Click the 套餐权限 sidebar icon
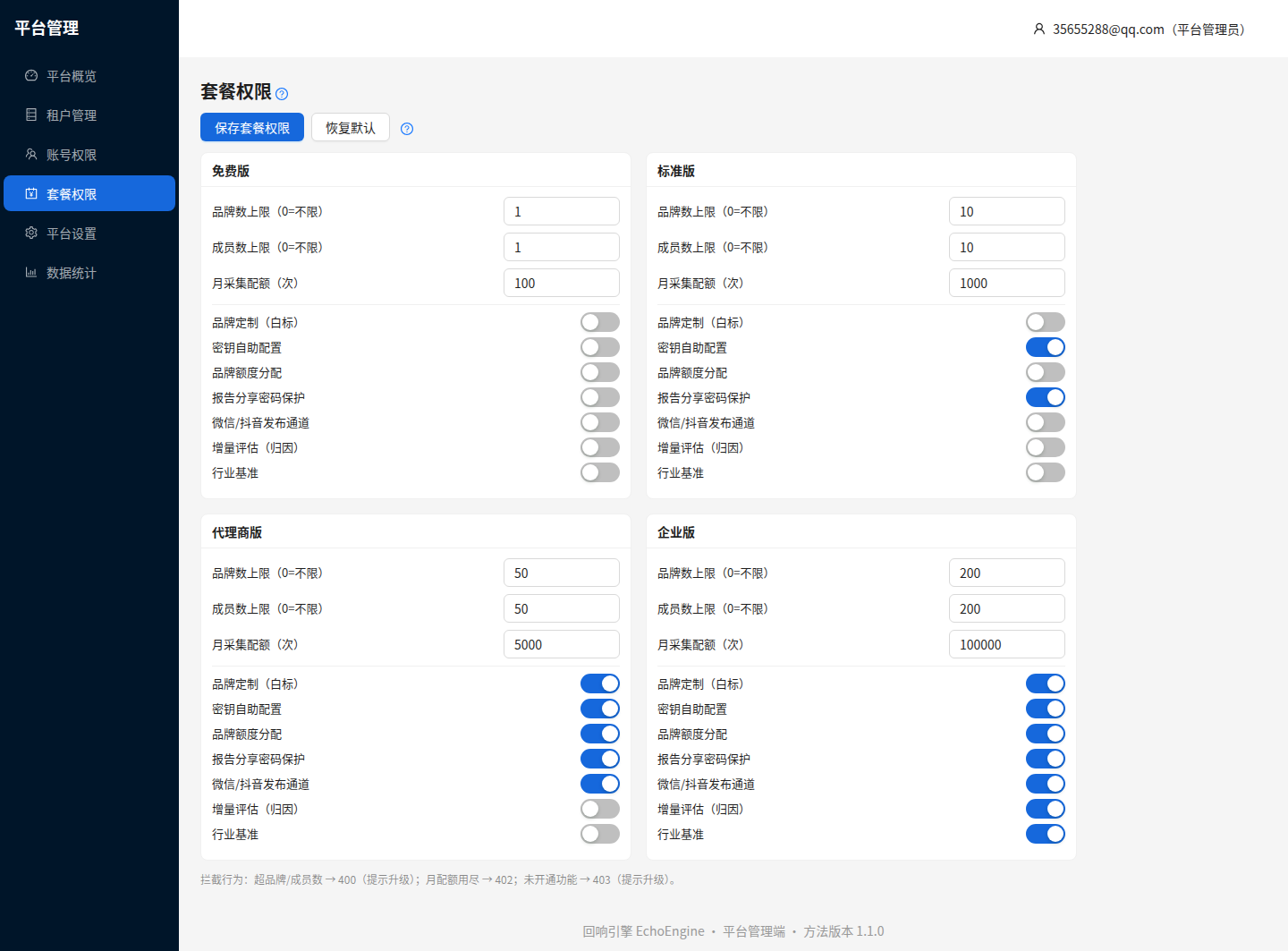This screenshot has height=951, width=1288. pyautogui.click(x=31, y=194)
